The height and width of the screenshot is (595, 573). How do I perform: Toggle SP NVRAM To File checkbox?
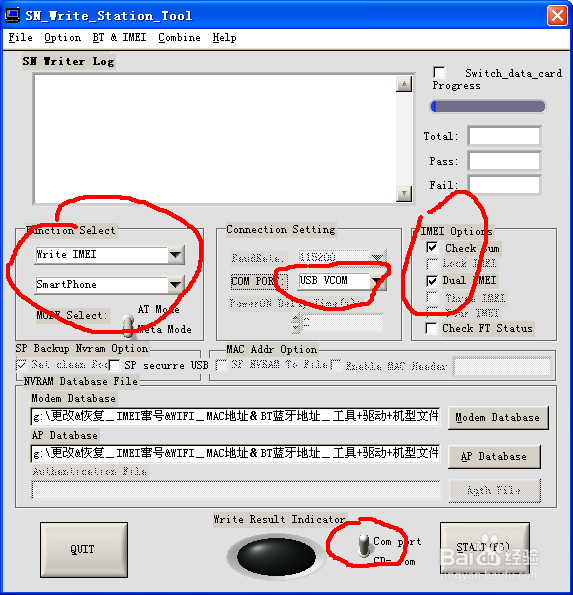coord(221,365)
